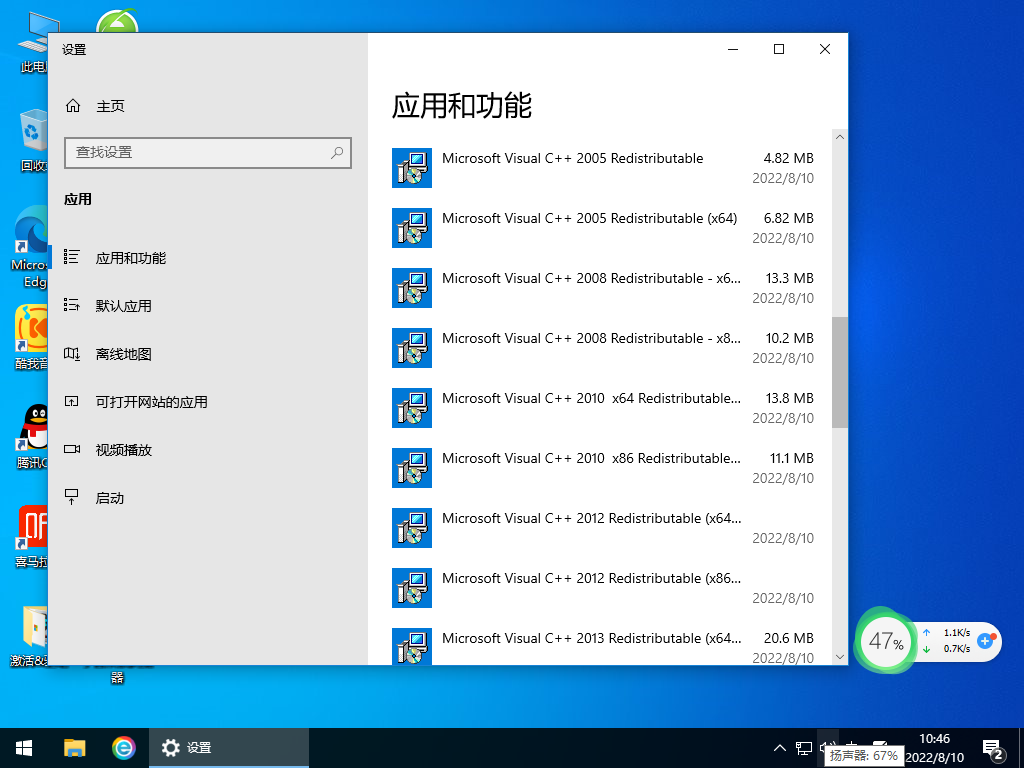1024x768 pixels.
Task: Select Microsoft Visual C++ 2005 Redistributable entry
Action: (x=603, y=168)
